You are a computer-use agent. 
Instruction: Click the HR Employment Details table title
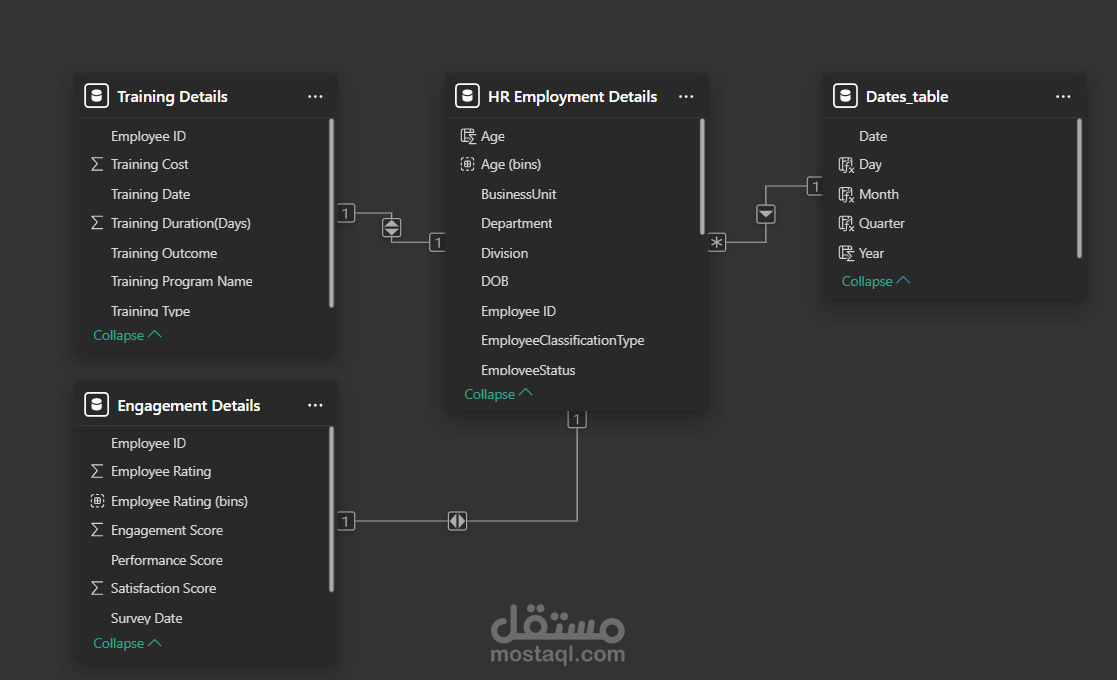(x=572, y=96)
